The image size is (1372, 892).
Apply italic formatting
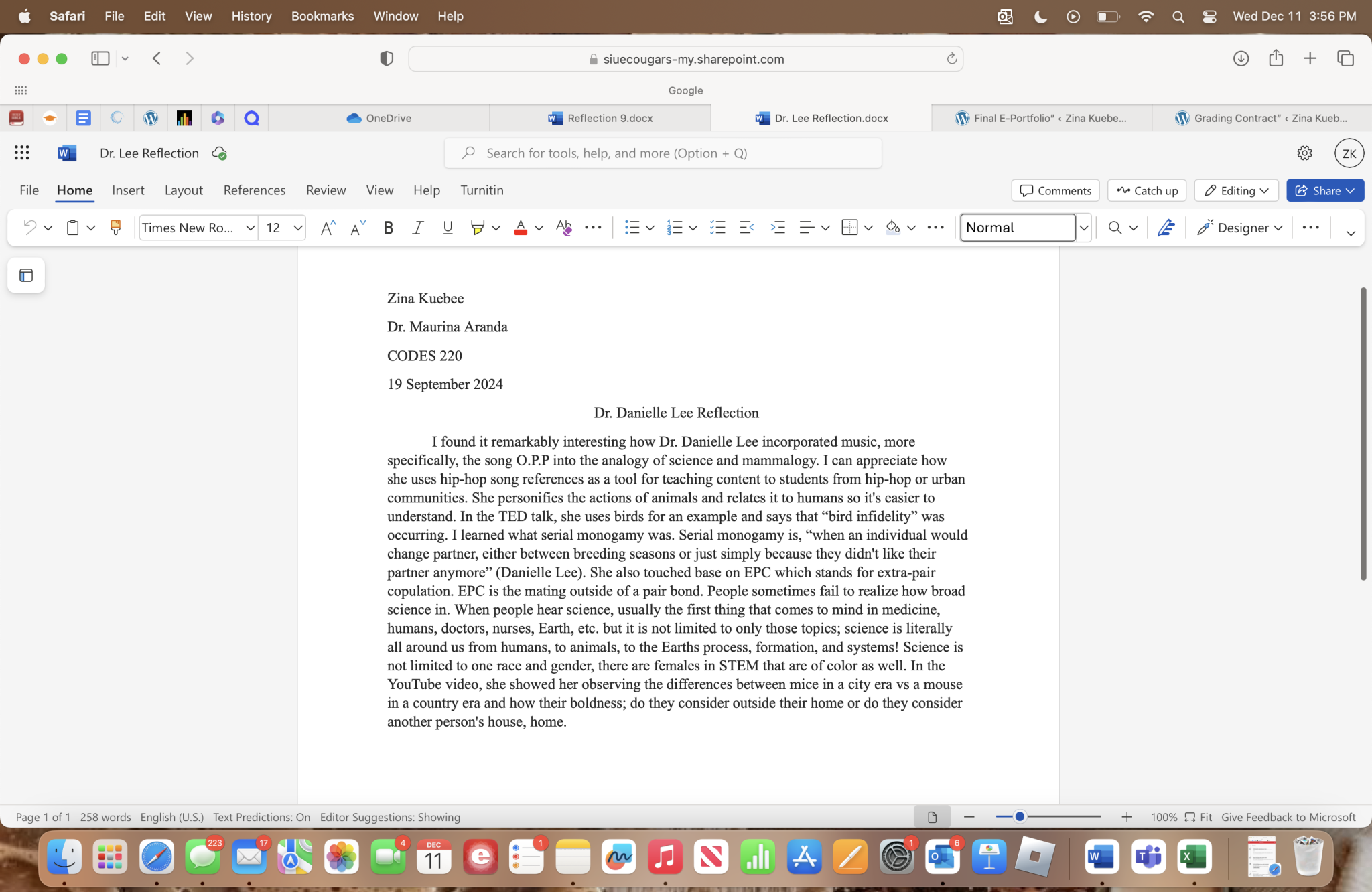[x=417, y=228]
